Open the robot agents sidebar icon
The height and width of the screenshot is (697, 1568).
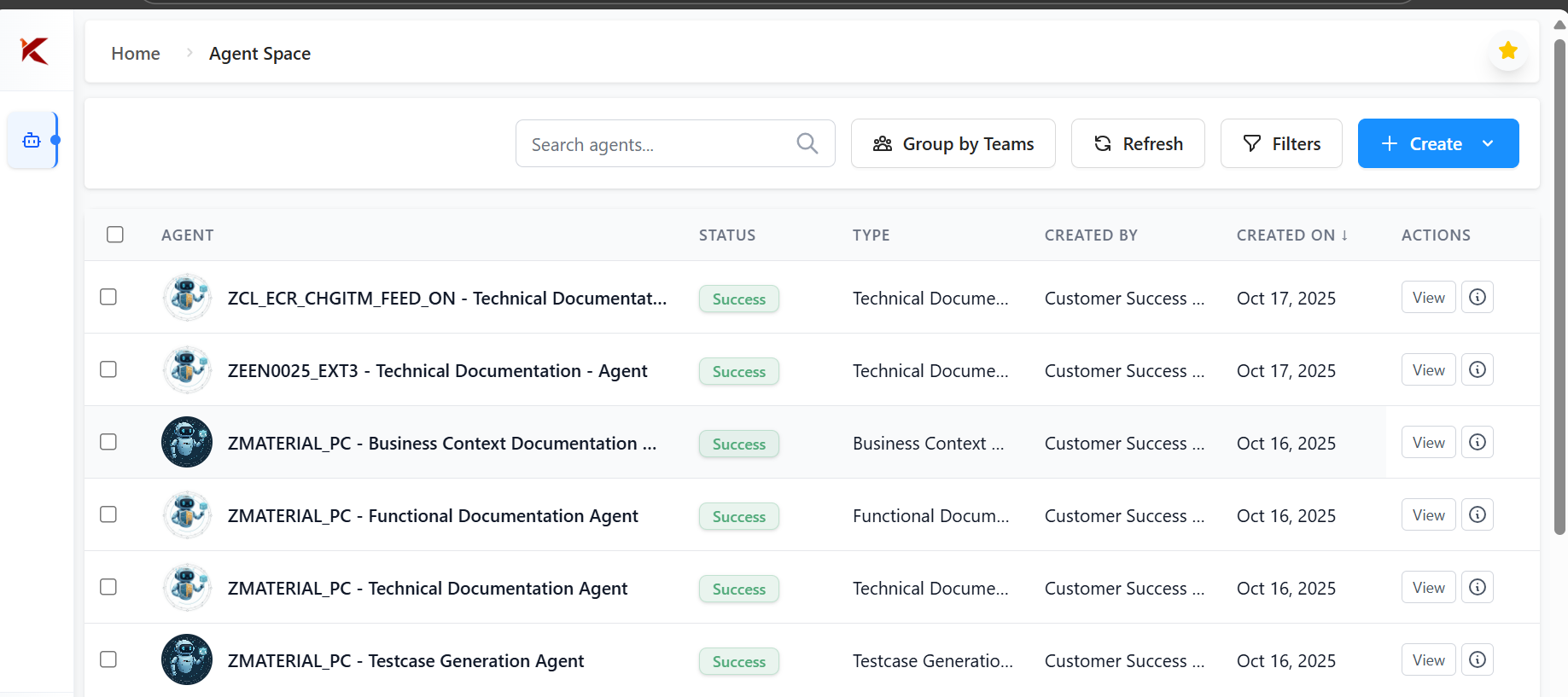pos(32,140)
